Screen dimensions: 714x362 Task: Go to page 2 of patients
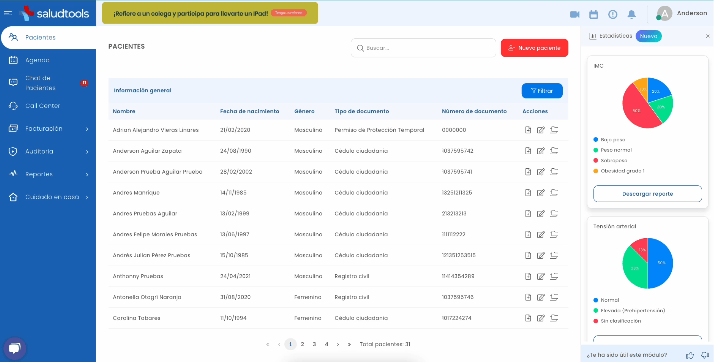[x=302, y=344]
